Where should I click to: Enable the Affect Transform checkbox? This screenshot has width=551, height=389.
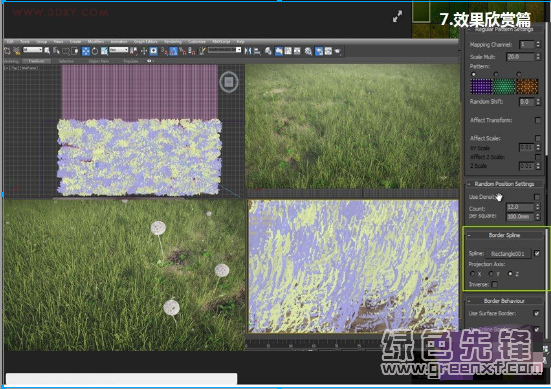tap(538, 120)
